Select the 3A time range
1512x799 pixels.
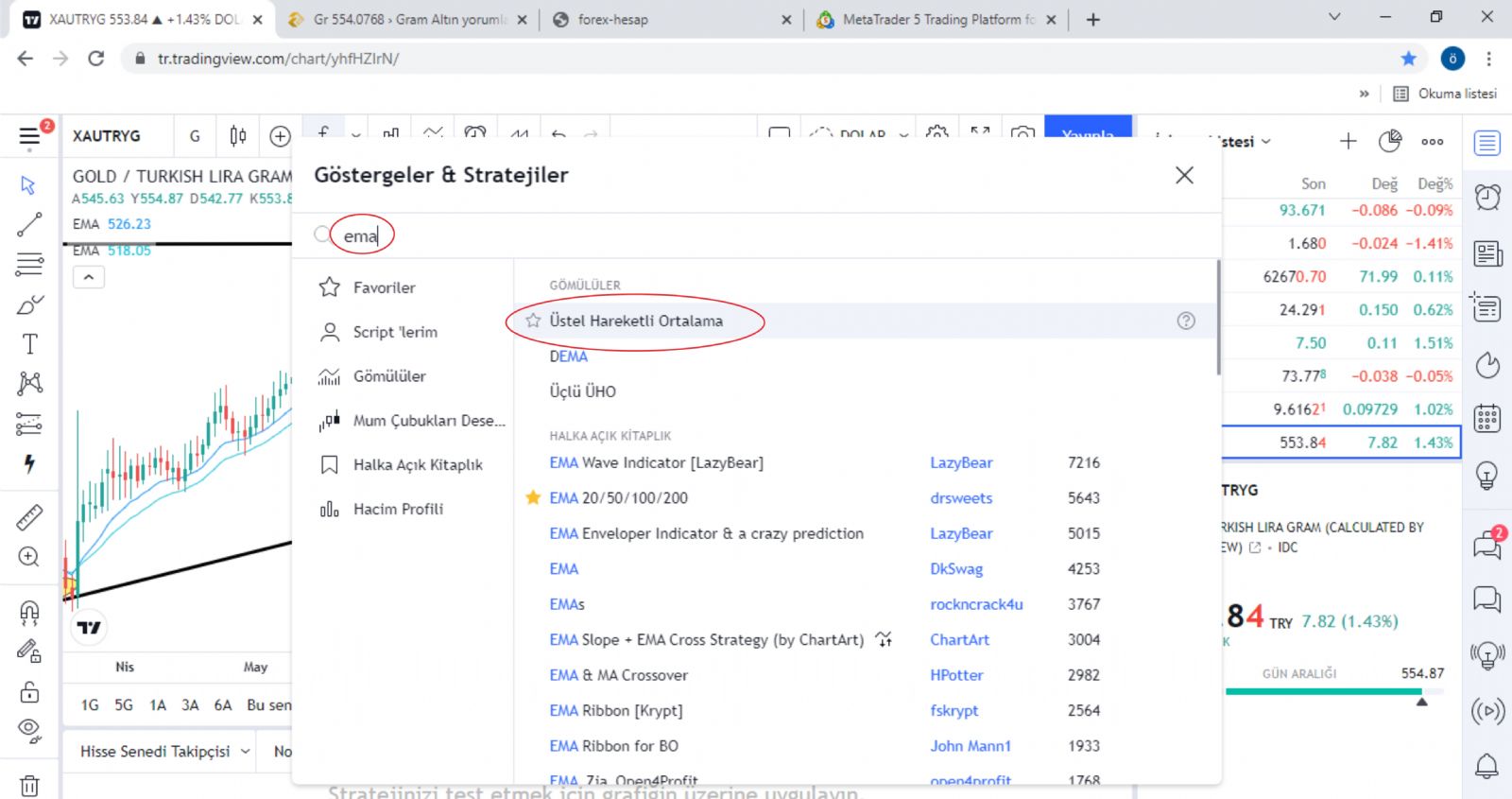(x=190, y=704)
